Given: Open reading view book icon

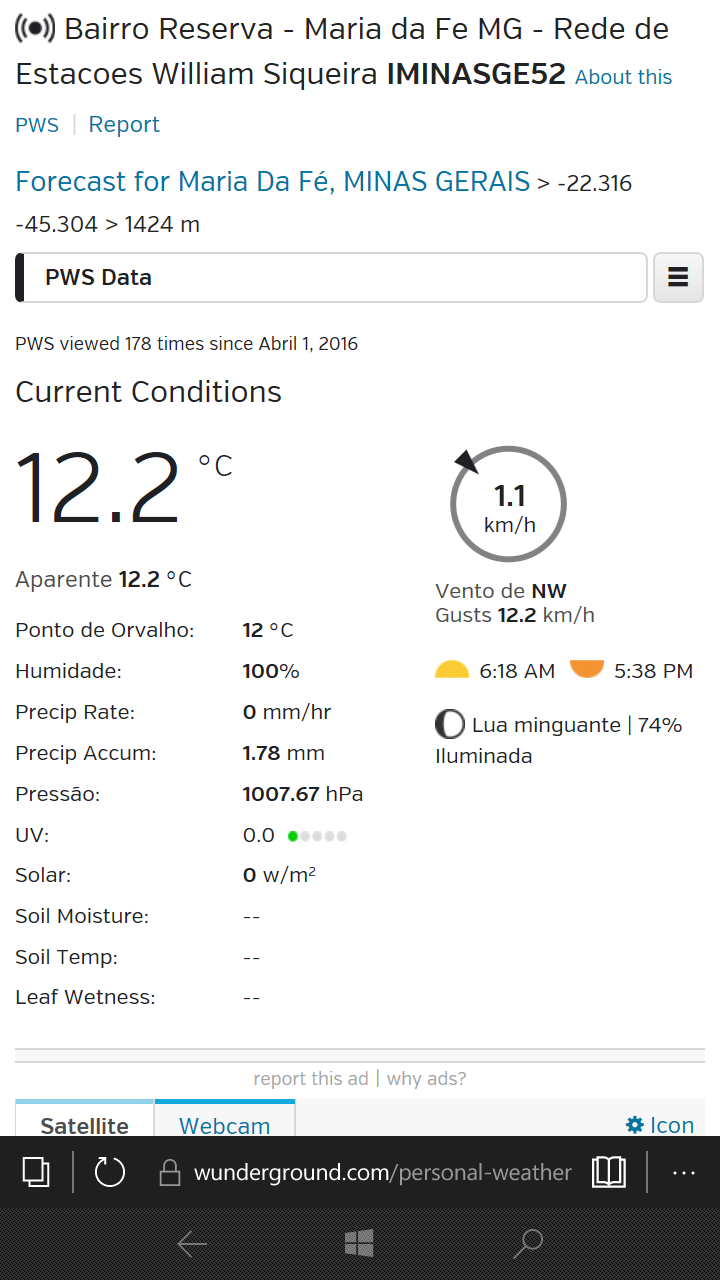Looking at the screenshot, I should point(609,1171).
